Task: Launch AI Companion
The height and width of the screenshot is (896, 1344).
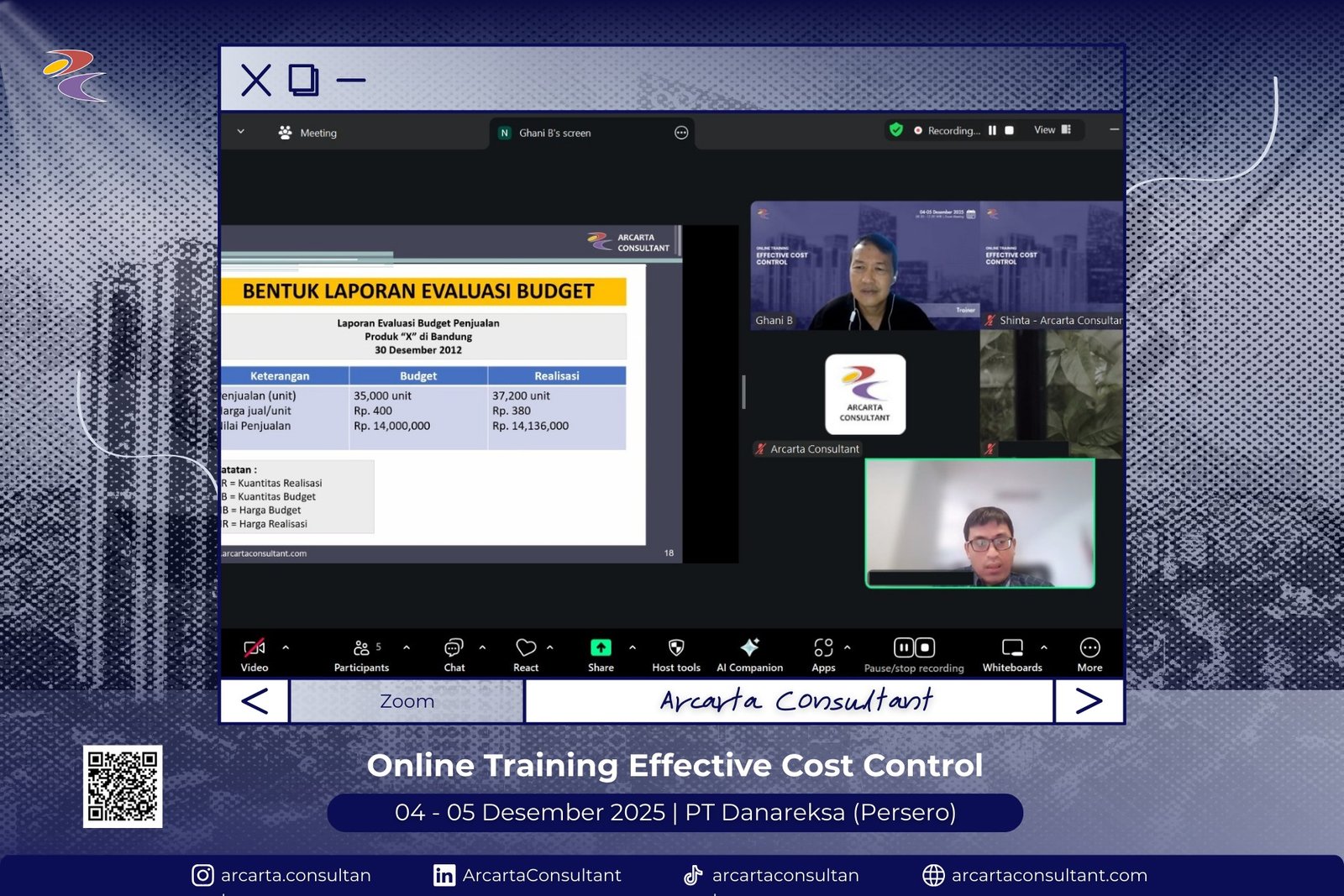Action: pyautogui.click(x=749, y=647)
